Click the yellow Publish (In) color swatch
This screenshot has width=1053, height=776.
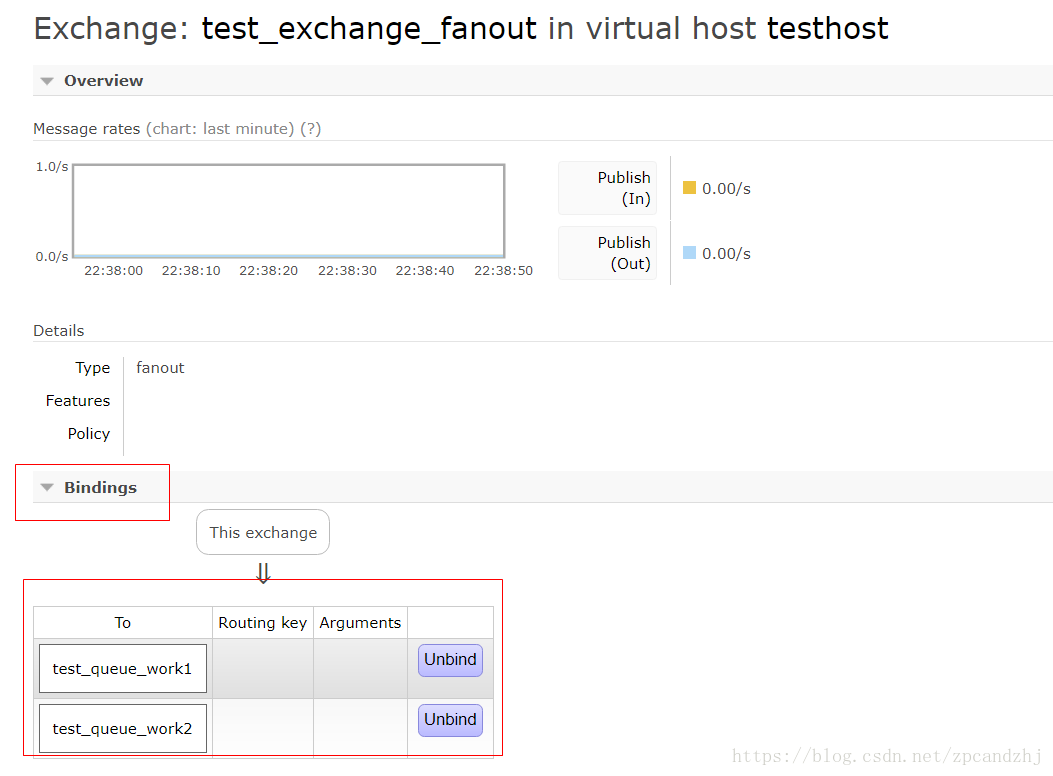[689, 187]
